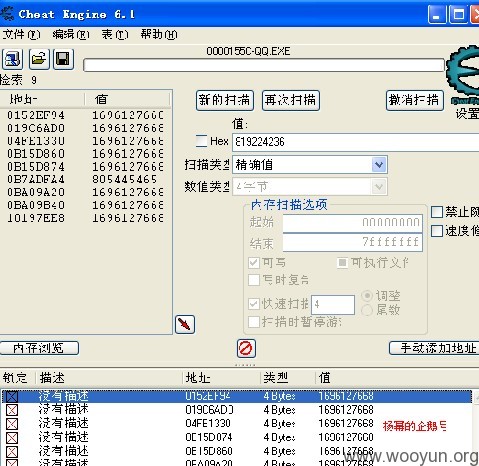The width and height of the screenshot is (479, 466).
Task: Click the 值 column header in results
Action: (x=128, y=99)
